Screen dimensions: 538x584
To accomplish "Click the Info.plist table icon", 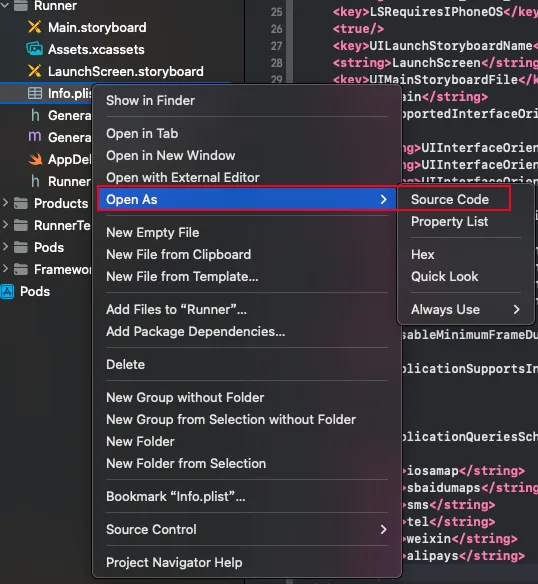I will [35, 93].
